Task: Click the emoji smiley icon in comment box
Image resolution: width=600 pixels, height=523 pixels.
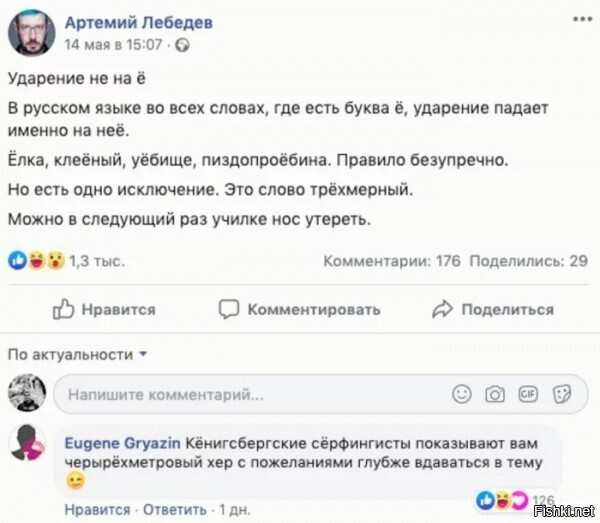Action: click(461, 394)
